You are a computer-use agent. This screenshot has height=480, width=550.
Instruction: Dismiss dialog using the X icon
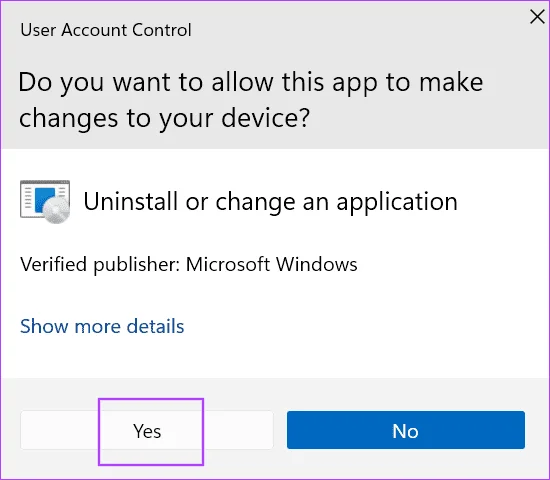pyautogui.click(x=537, y=17)
